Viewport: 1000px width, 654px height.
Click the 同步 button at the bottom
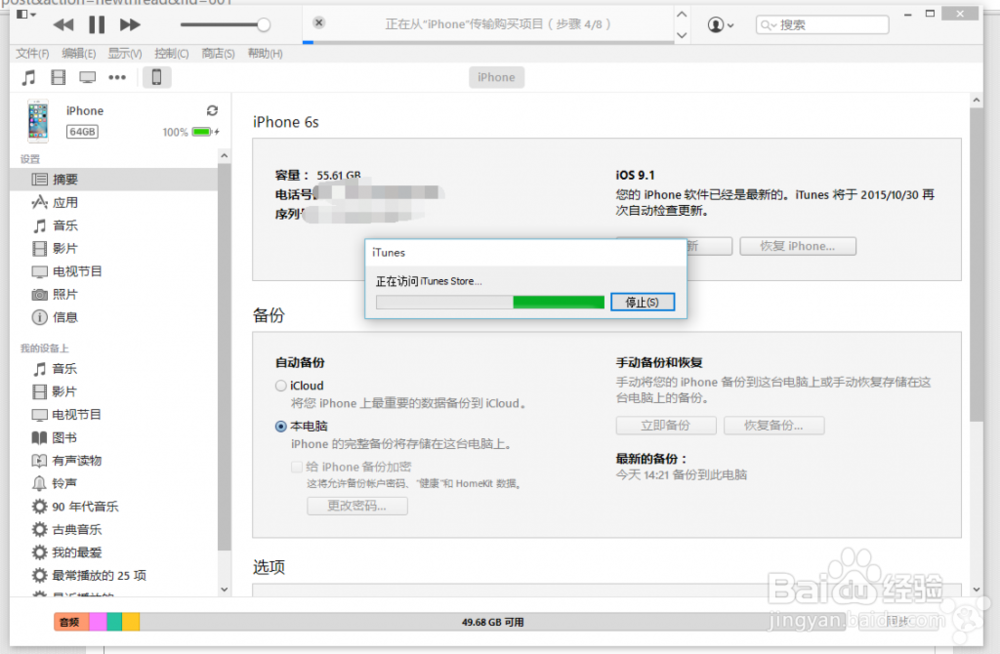898,621
